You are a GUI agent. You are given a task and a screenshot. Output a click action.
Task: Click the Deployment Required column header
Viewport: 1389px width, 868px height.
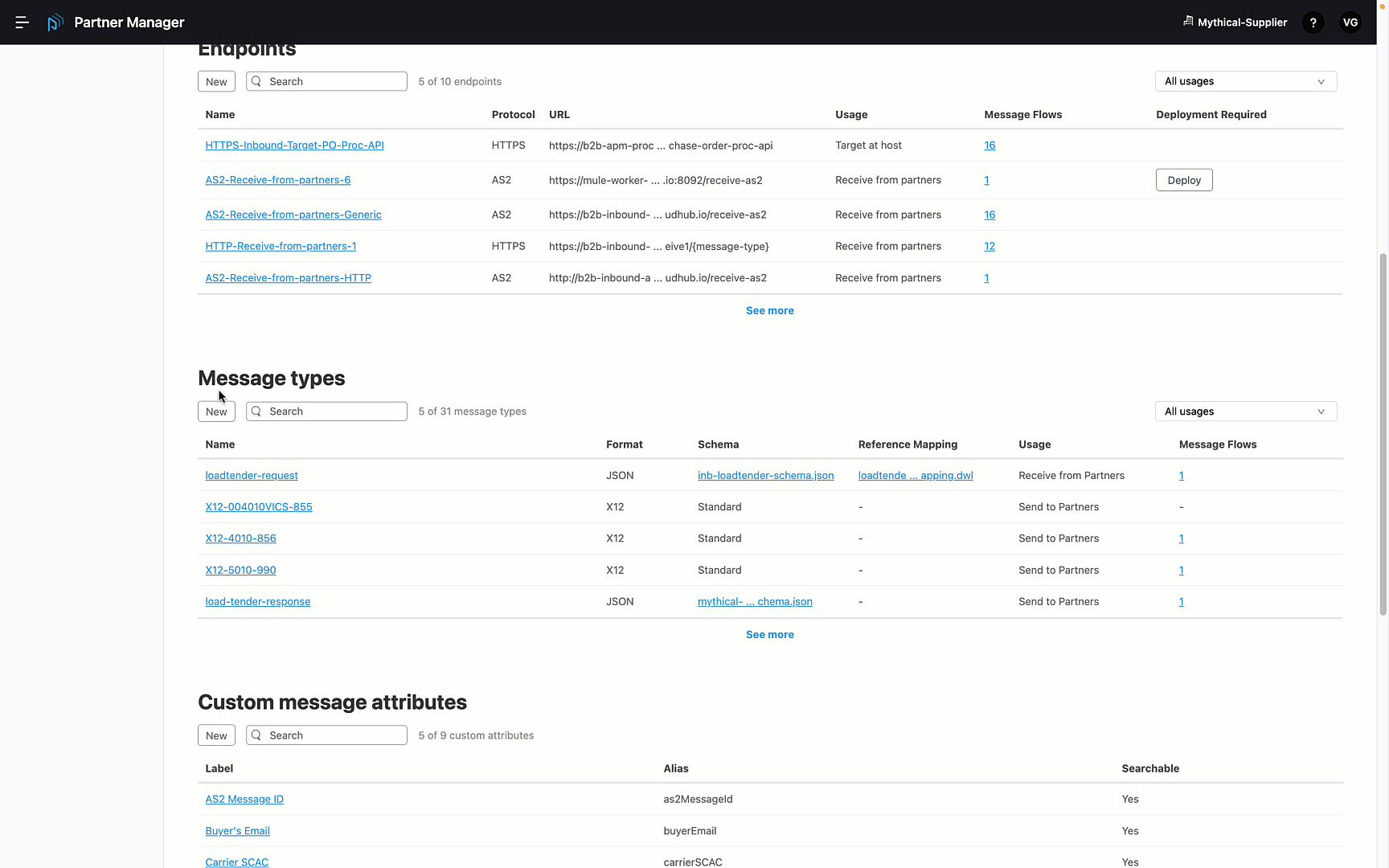click(x=1211, y=115)
